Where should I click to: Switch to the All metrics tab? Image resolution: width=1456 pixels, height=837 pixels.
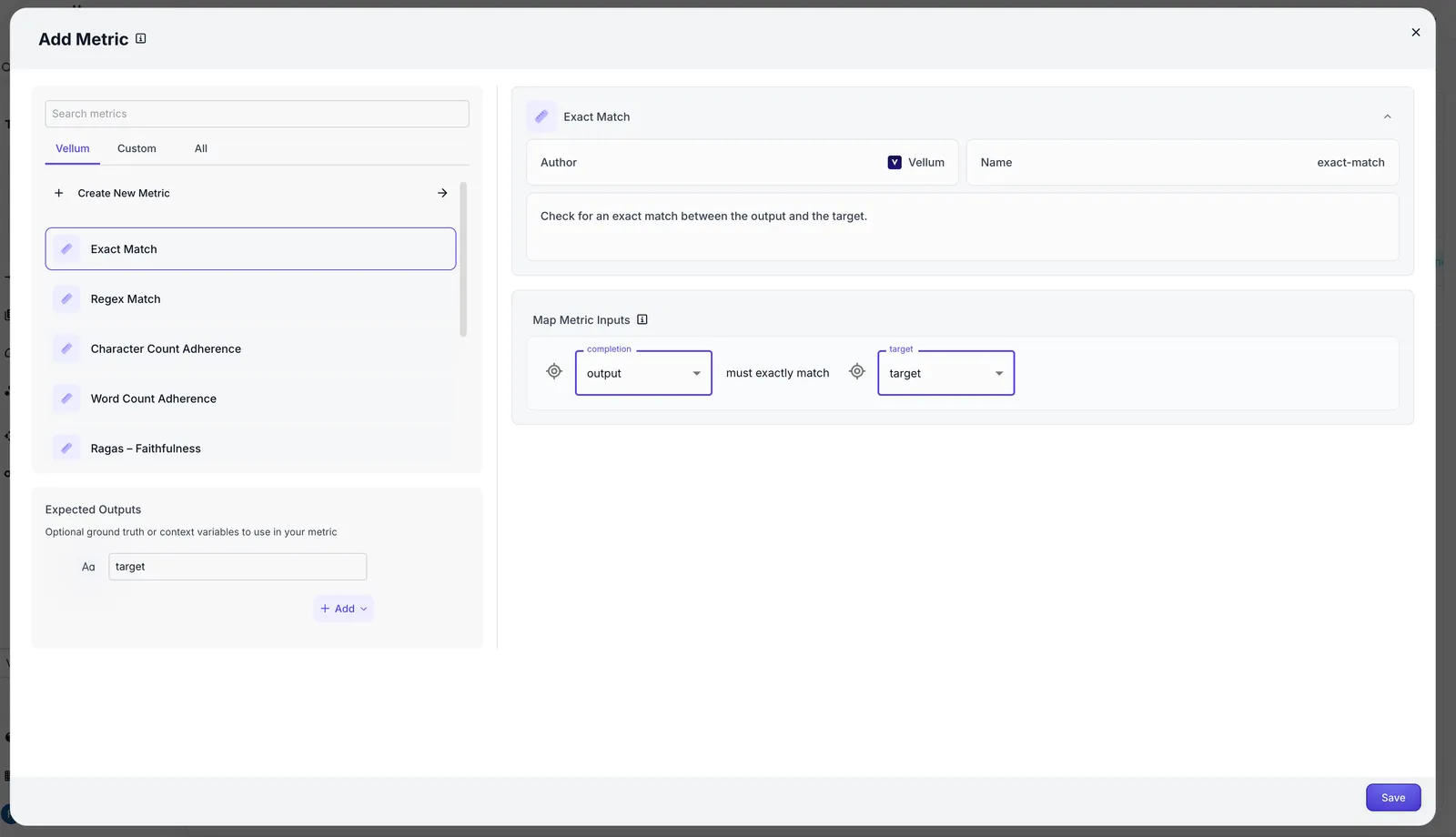[201, 148]
